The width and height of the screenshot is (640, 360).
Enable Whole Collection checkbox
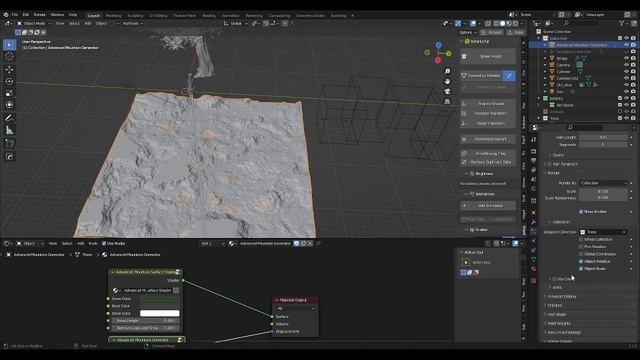click(x=581, y=240)
